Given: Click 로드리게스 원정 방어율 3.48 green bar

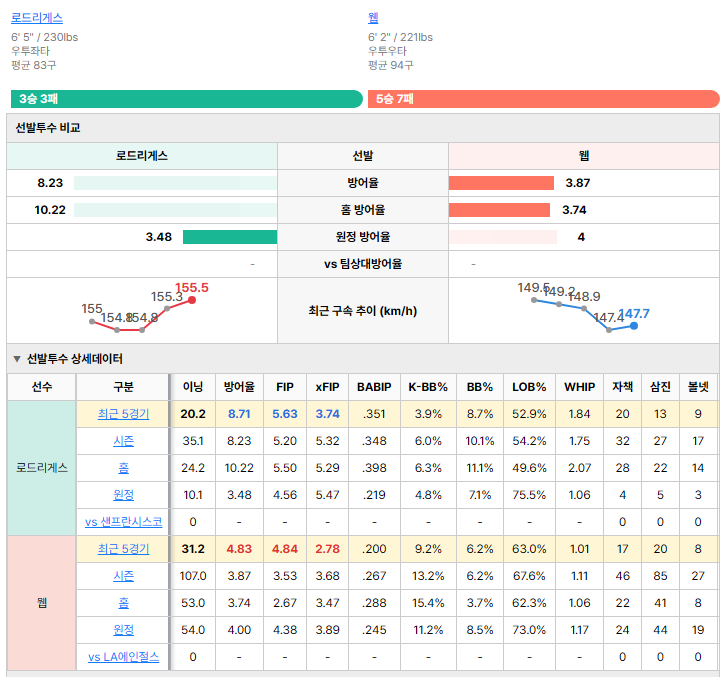Looking at the screenshot, I should [x=230, y=237].
